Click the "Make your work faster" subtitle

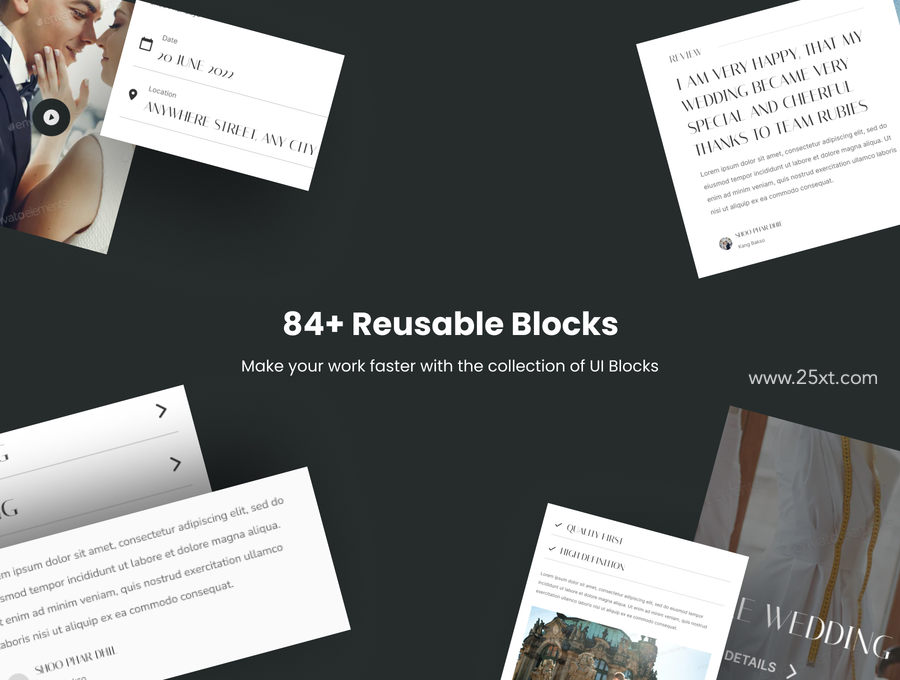(x=449, y=366)
